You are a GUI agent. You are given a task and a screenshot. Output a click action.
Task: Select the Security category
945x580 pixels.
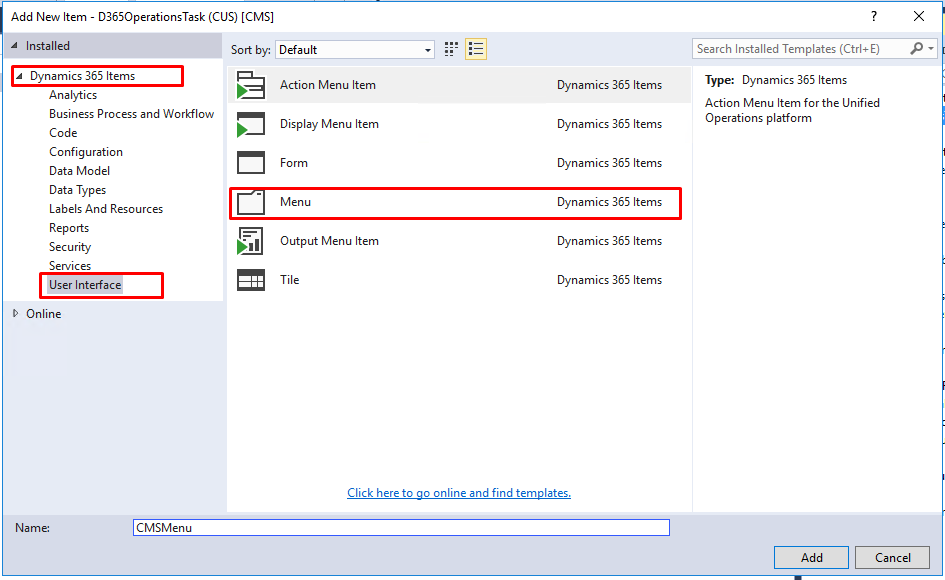[70, 247]
